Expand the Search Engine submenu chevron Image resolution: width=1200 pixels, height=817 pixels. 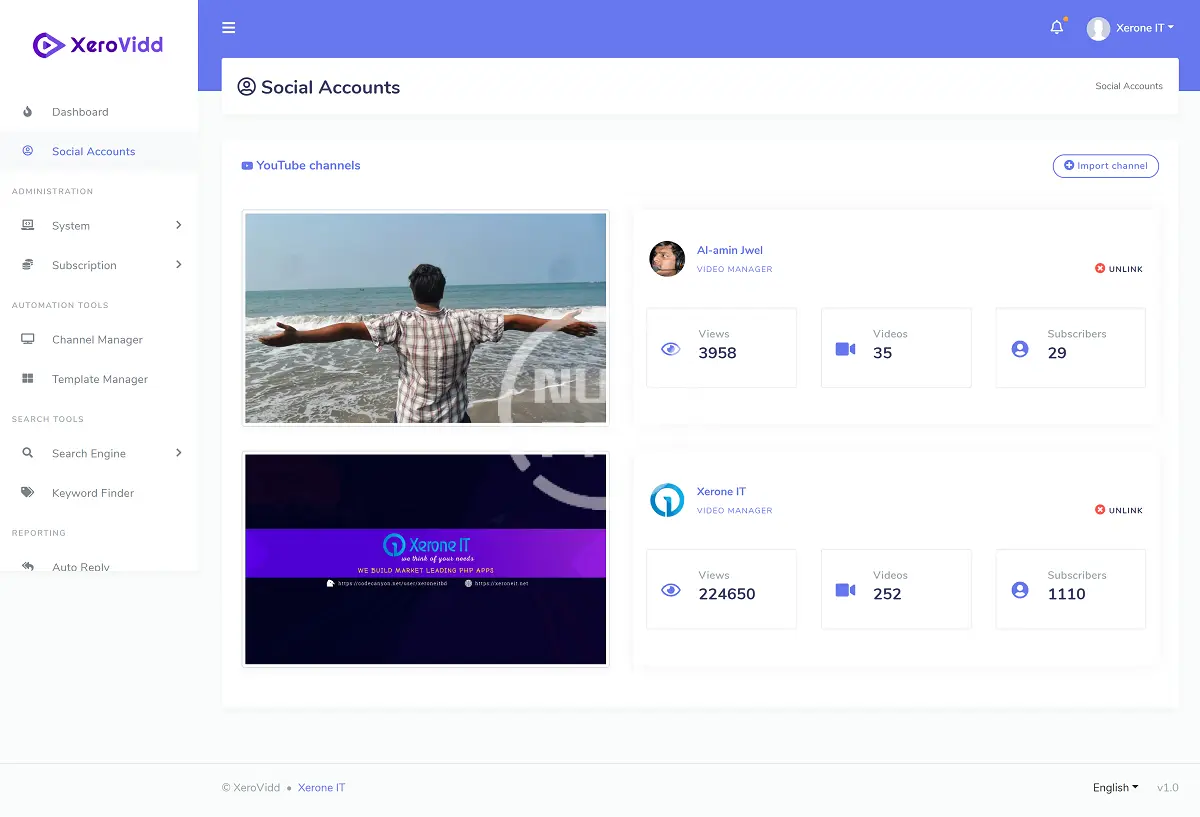178,454
